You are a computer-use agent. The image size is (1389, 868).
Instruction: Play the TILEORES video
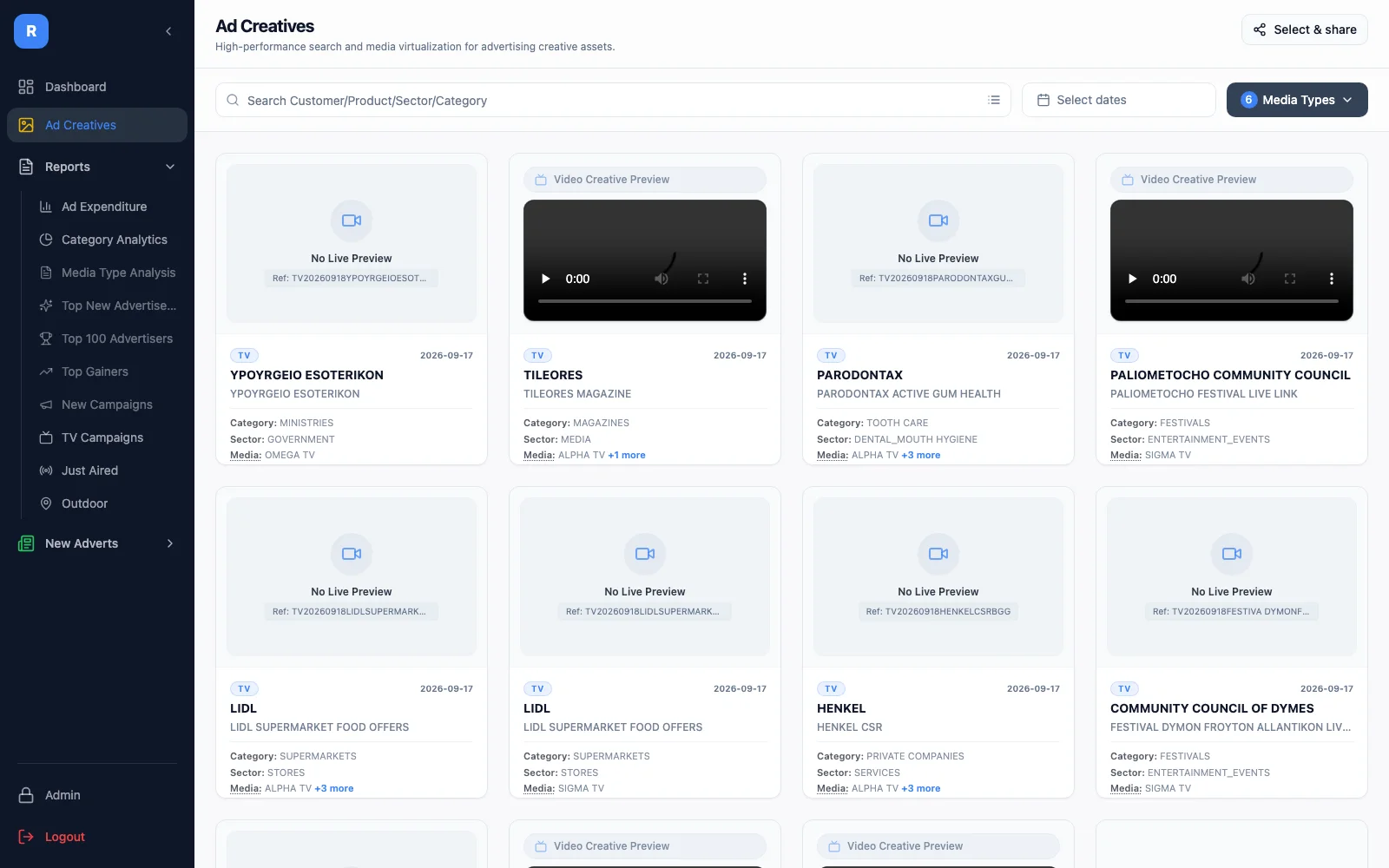pos(546,279)
